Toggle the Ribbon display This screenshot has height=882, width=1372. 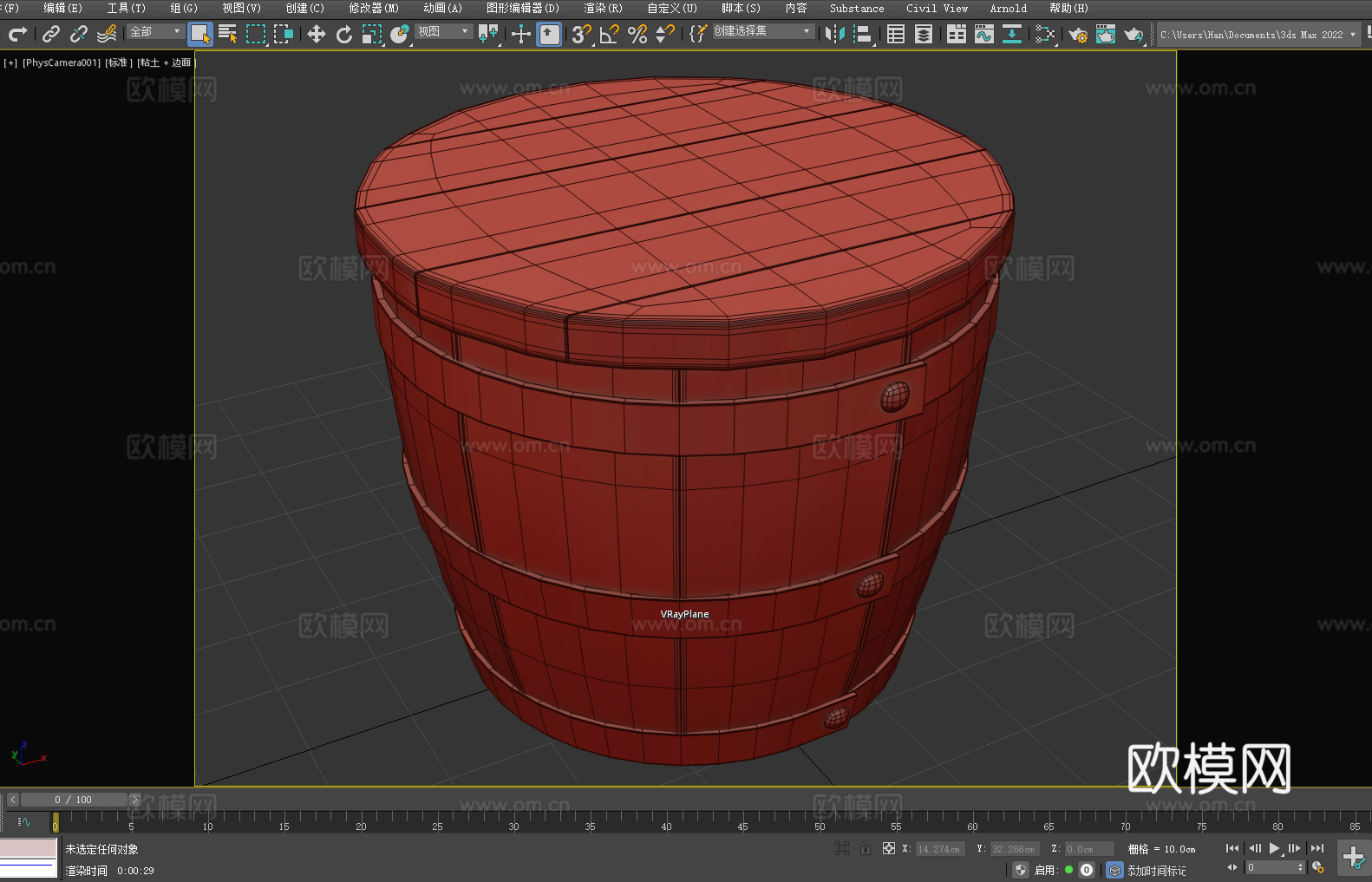coord(957,34)
